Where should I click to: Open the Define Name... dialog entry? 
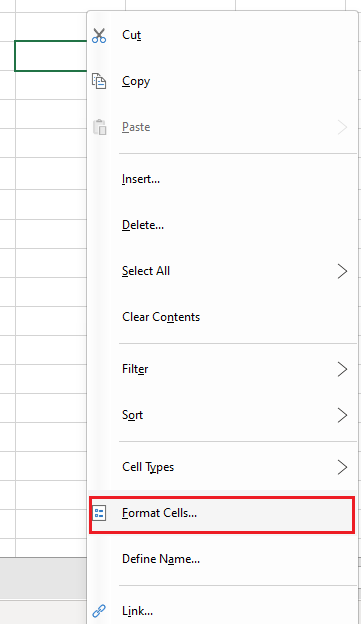tap(222, 559)
